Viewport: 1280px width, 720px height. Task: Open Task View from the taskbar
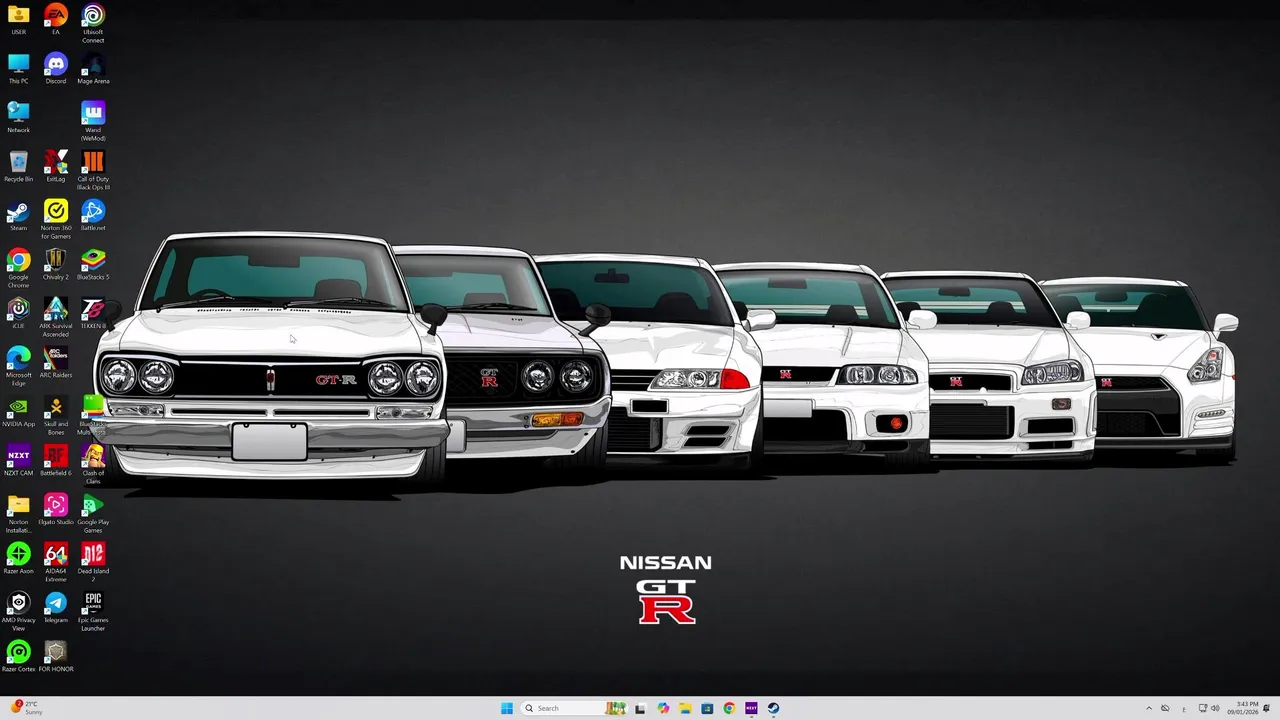640,708
